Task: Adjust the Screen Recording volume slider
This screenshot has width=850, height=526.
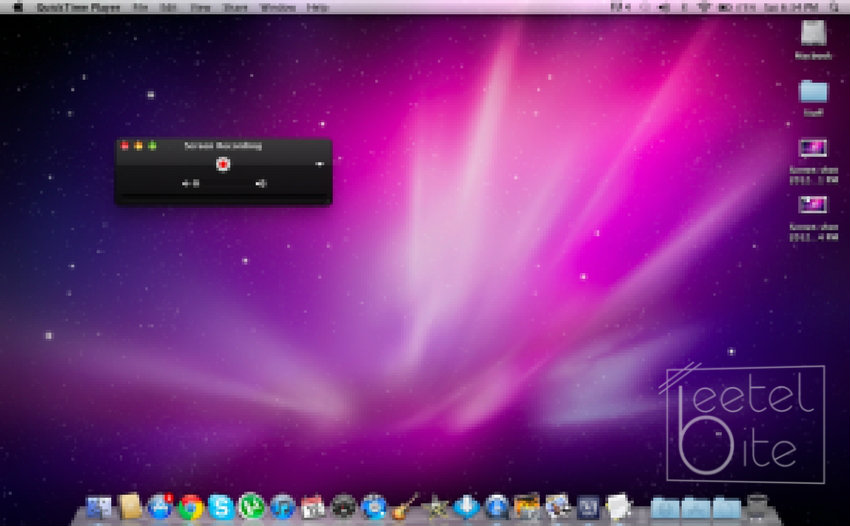Action: 227,184
